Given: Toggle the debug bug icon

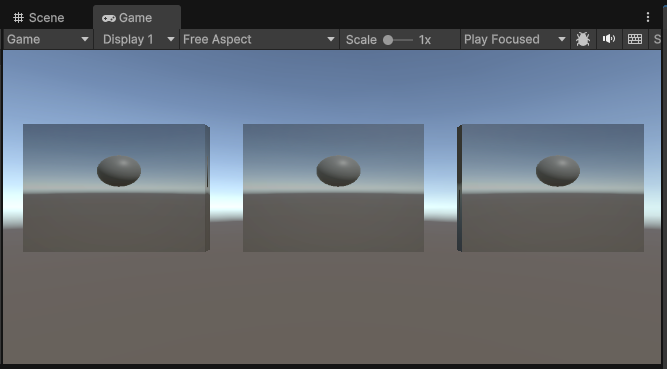Looking at the screenshot, I should pyautogui.click(x=583, y=40).
